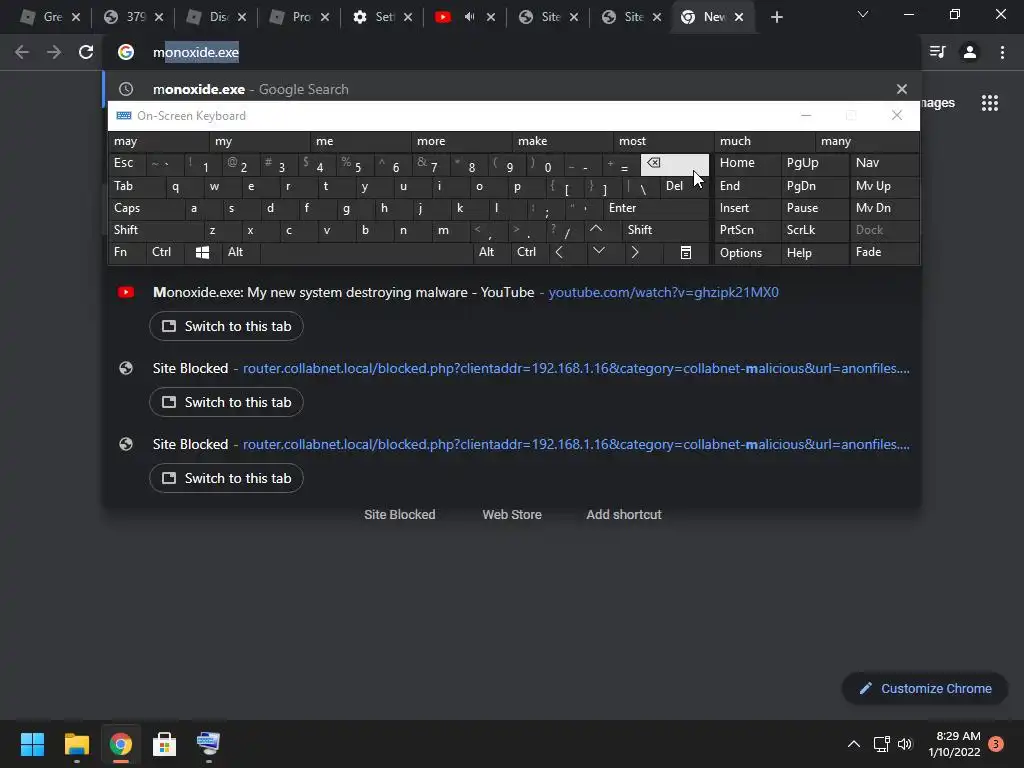Open Microsoft Store from taskbar
This screenshot has width=1024, height=768.
coord(164,743)
